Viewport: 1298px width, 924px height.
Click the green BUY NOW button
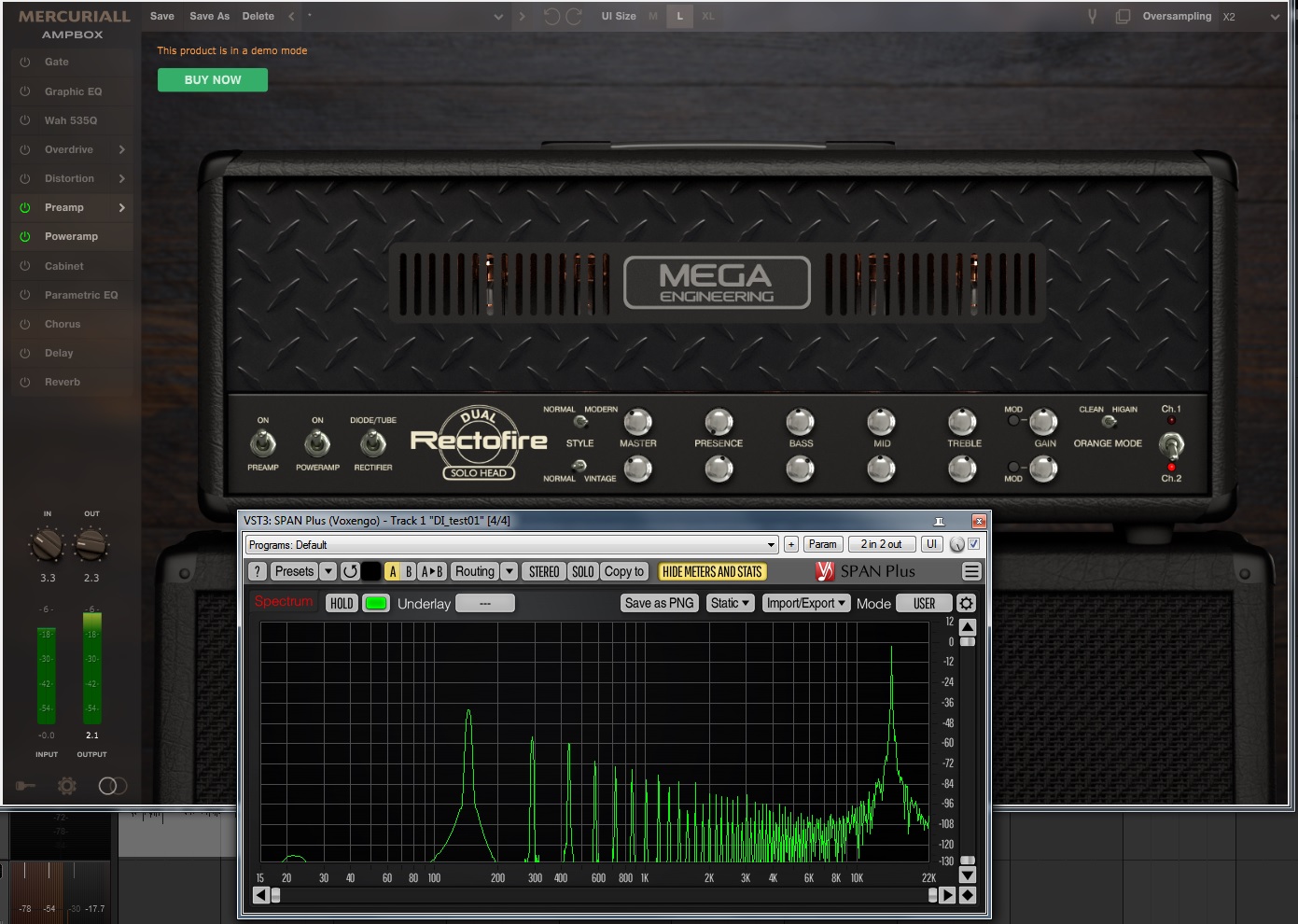coord(213,80)
